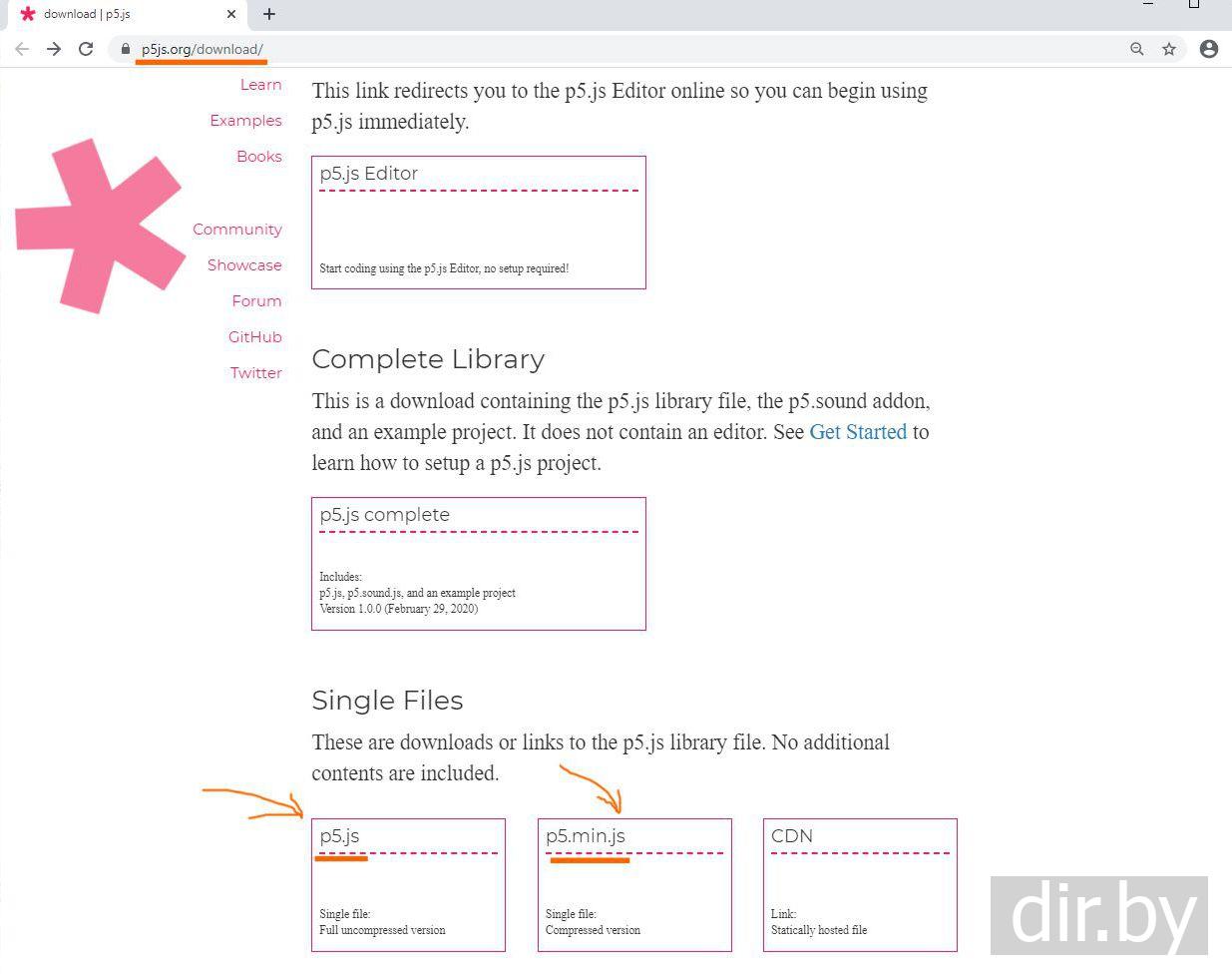
Task: Click the 'Compressed version' text
Action: (x=593, y=930)
